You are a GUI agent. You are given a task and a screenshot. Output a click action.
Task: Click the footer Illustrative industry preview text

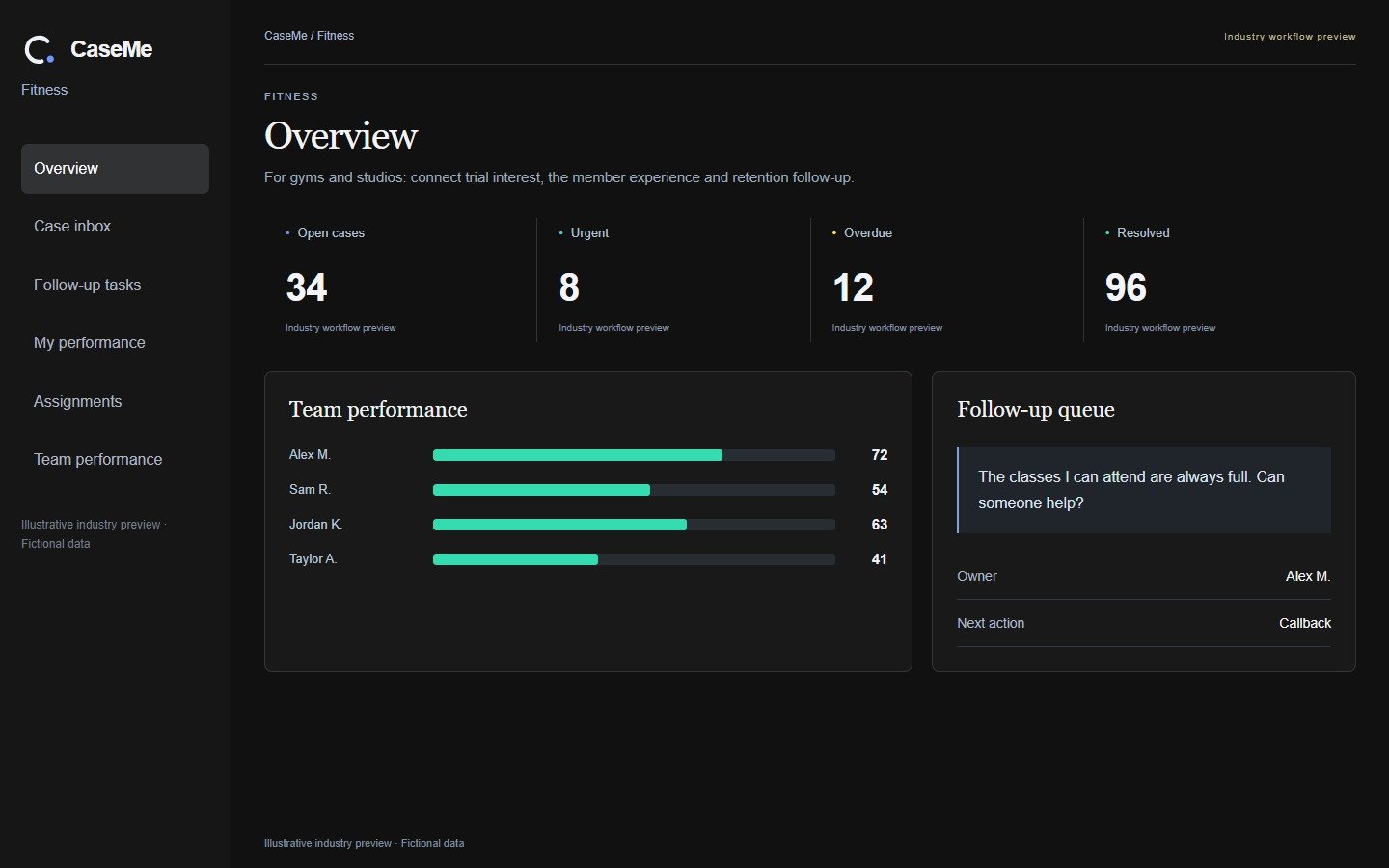click(x=364, y=843)
